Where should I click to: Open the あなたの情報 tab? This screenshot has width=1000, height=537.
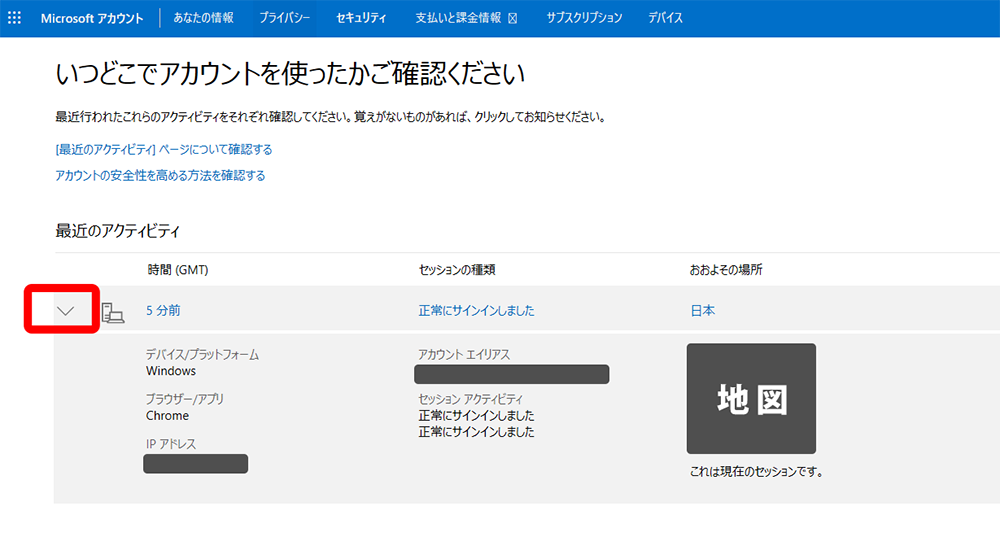[203, 18]
